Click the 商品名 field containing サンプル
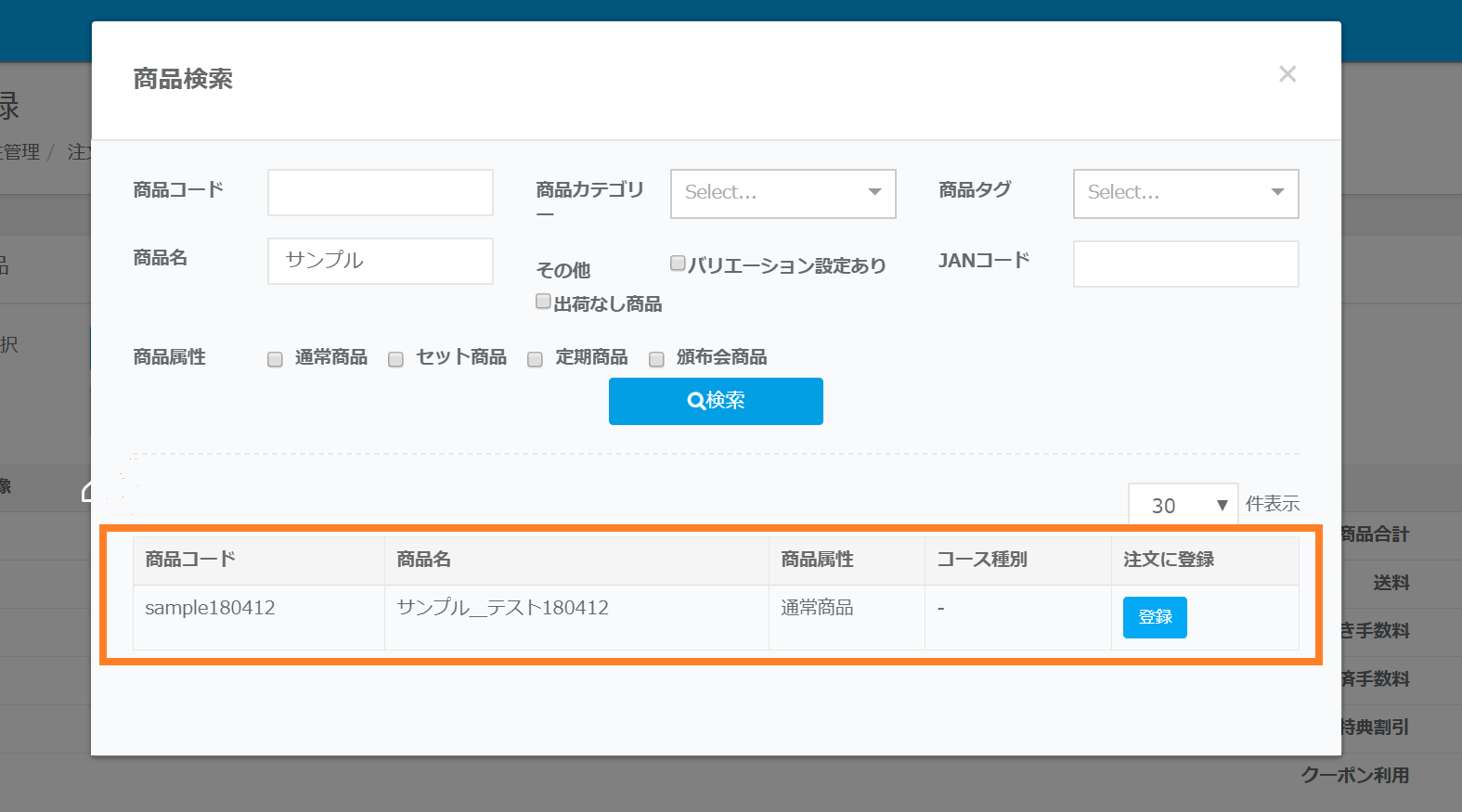The height and width of the screenshot is (812, 1462). coord(381,261)
